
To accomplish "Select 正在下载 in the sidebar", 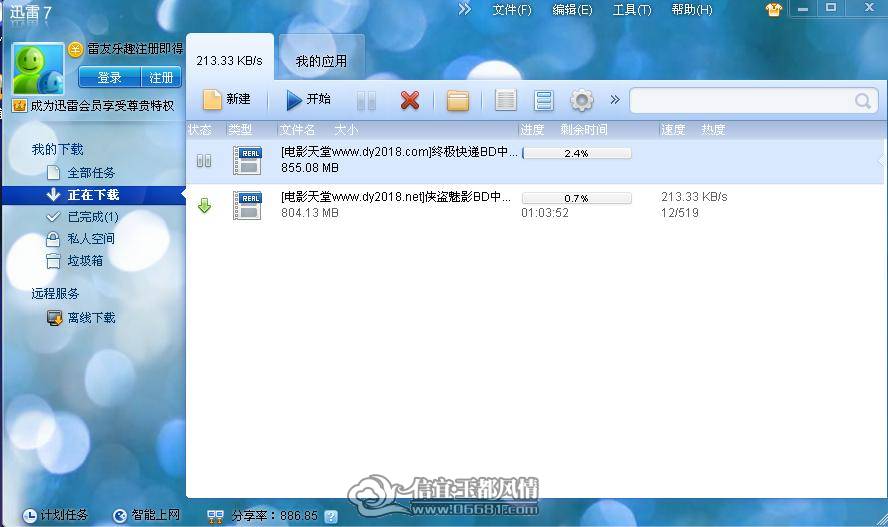I will (93, 195).
